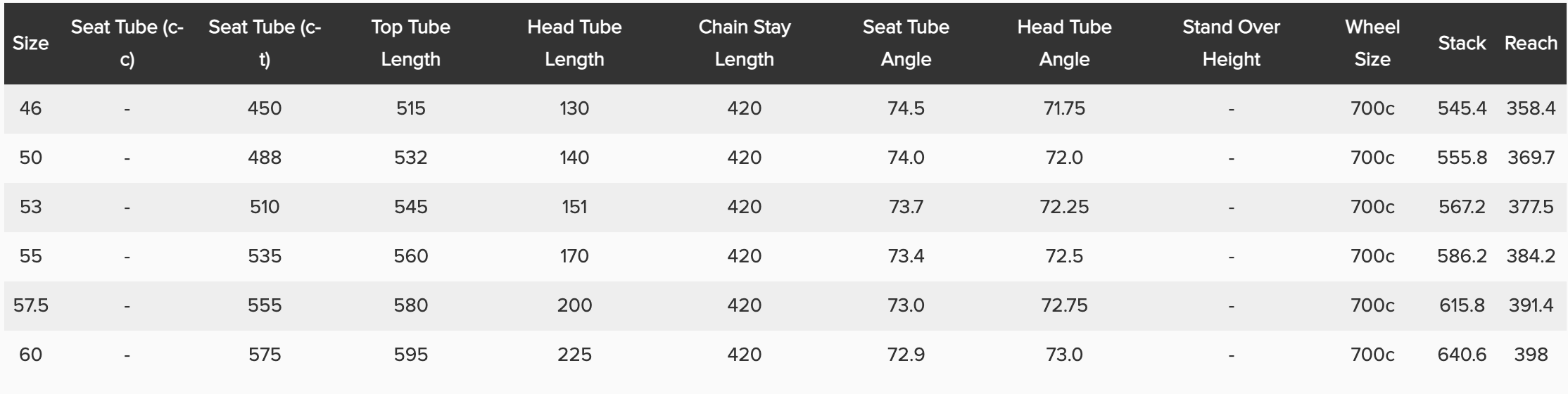
Task: Click the Seat Tube (c-c) column header
Action: click(x=127, y=44)
